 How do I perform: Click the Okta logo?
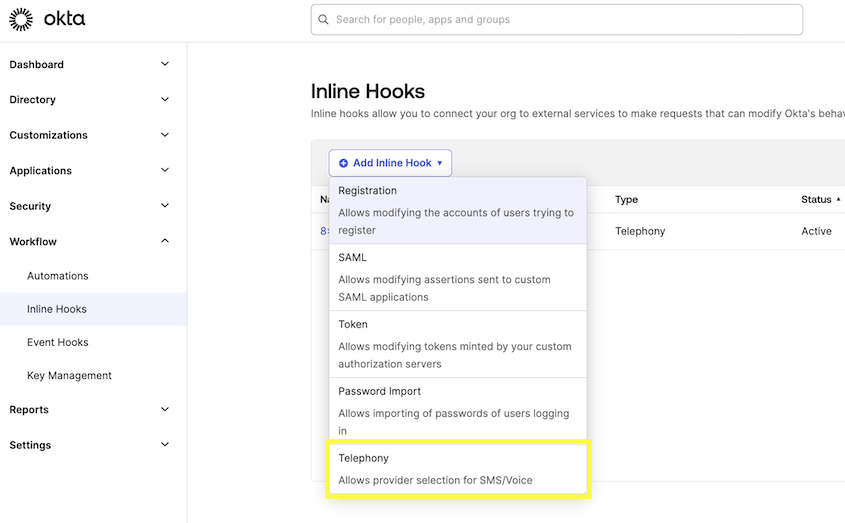47,19
